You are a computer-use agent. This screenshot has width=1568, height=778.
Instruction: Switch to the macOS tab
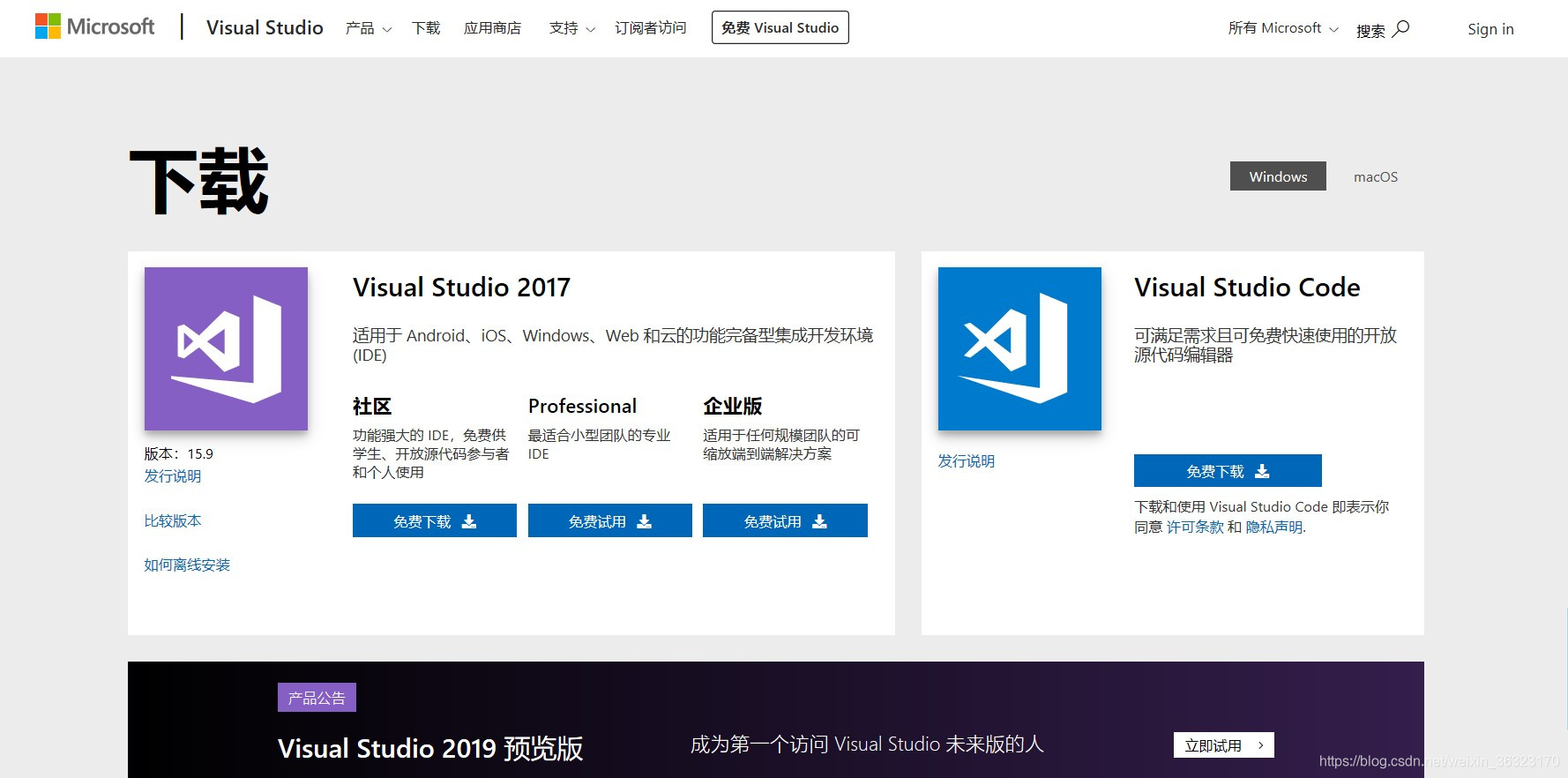coord(1376,176)
